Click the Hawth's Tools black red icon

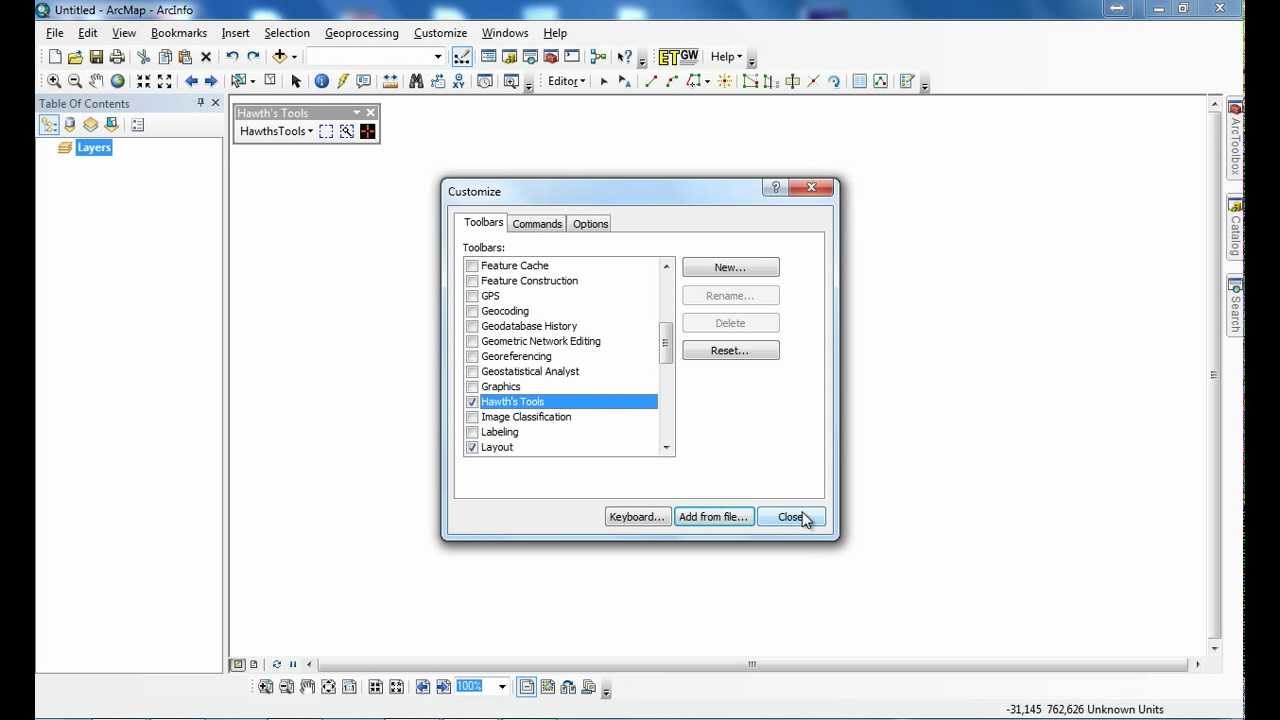tap(368, 131)
